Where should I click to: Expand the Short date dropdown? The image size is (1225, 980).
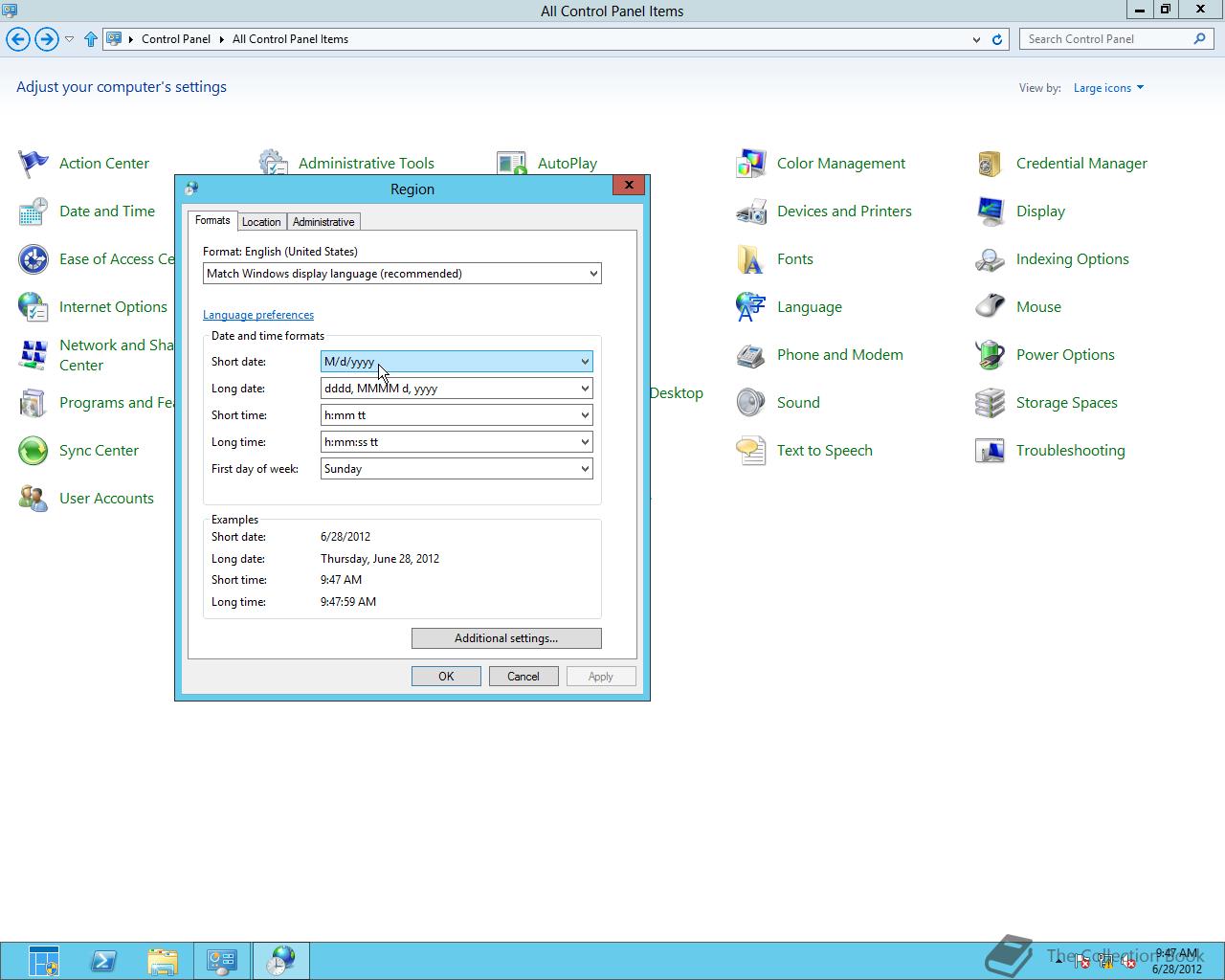[x=457, y=362]
